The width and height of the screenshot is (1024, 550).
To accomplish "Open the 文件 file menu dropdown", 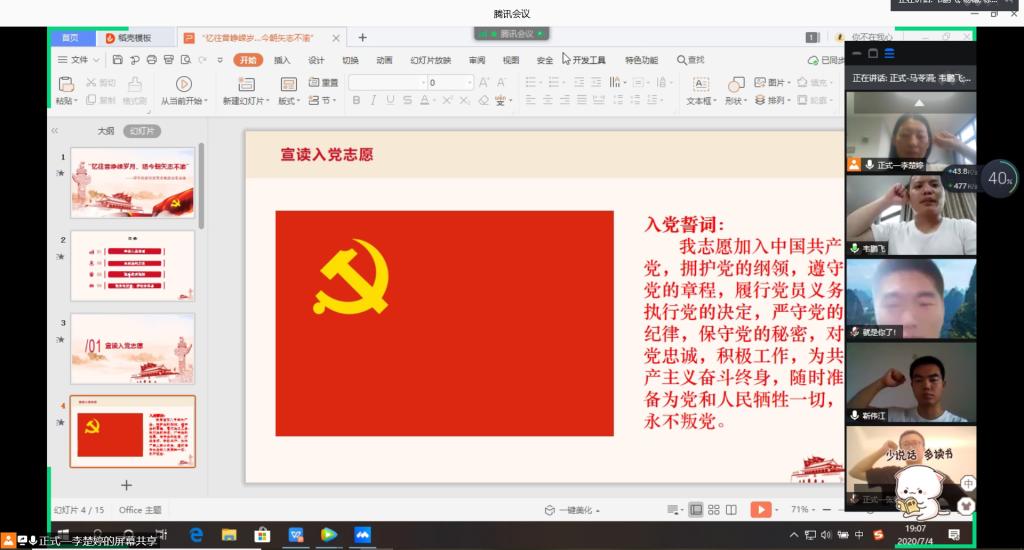I will tap(79, 60).
